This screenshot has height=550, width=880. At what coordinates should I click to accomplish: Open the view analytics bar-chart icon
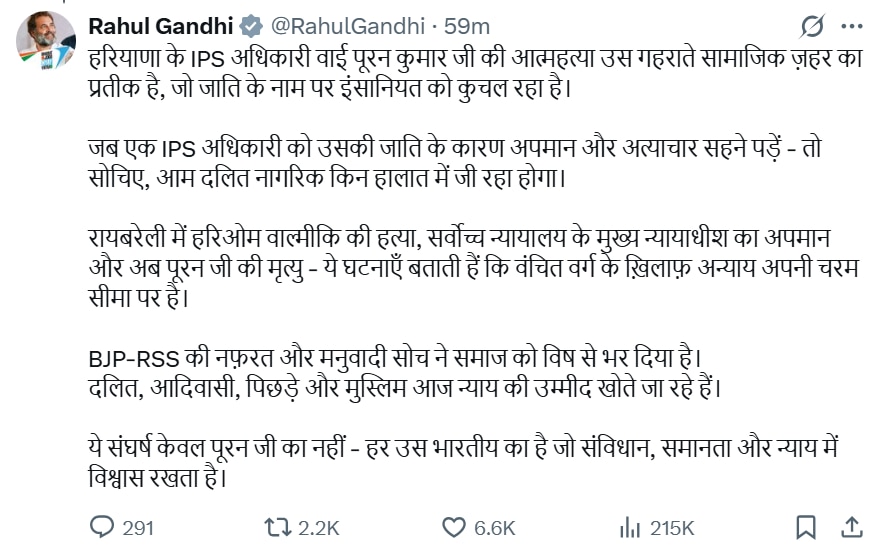630,526
